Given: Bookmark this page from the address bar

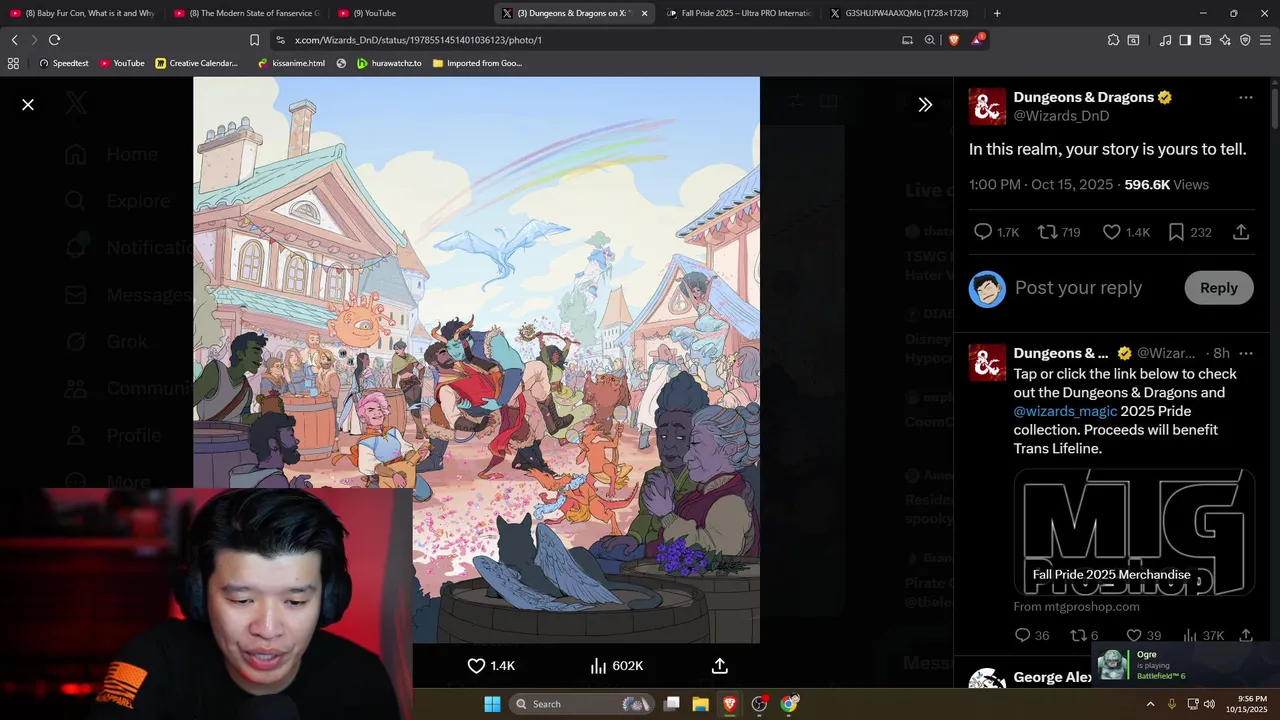Looking at the screenshot, I should click(254, 40).
